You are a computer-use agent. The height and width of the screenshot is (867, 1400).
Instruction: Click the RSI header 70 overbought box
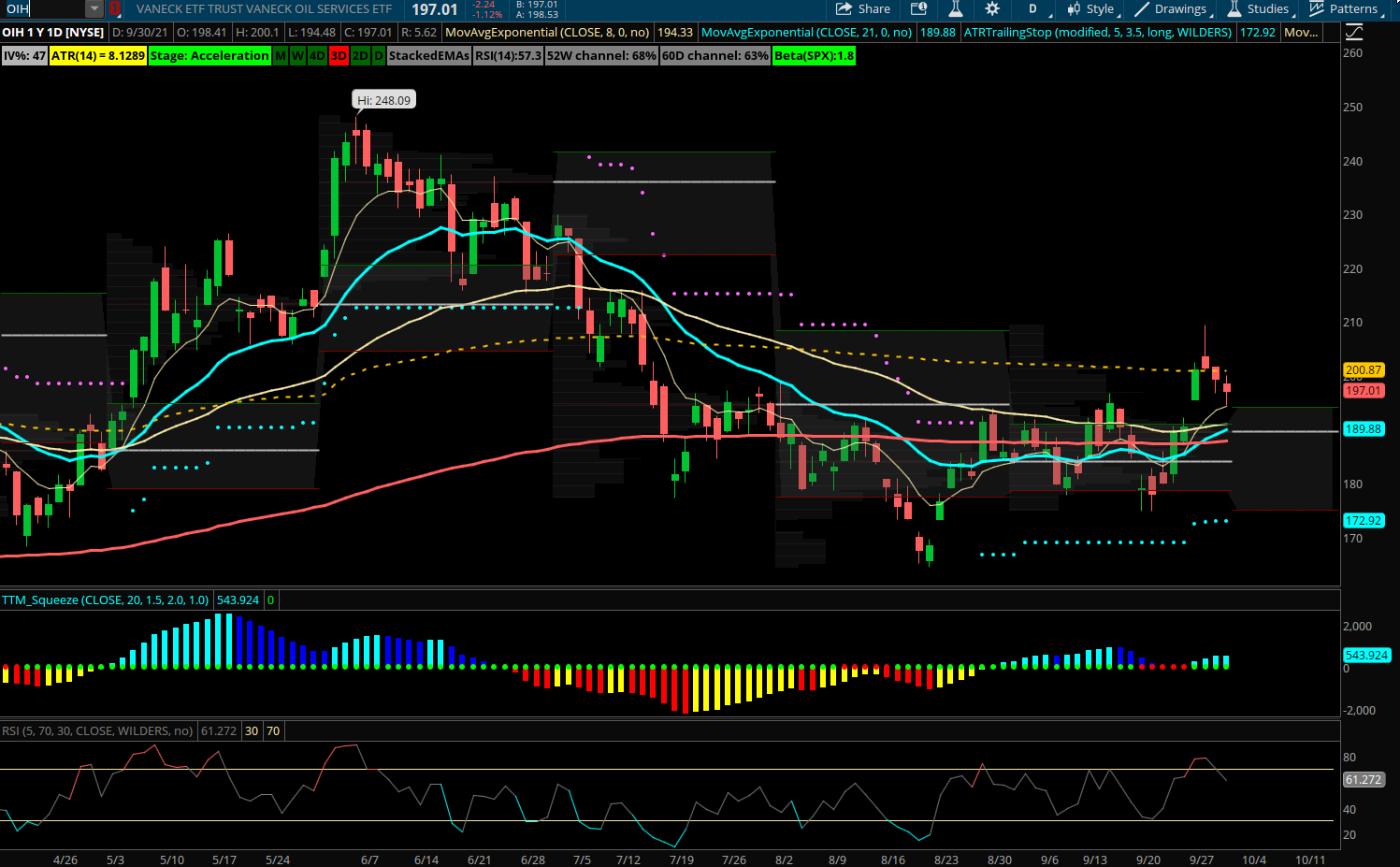[x=273, y=730]
